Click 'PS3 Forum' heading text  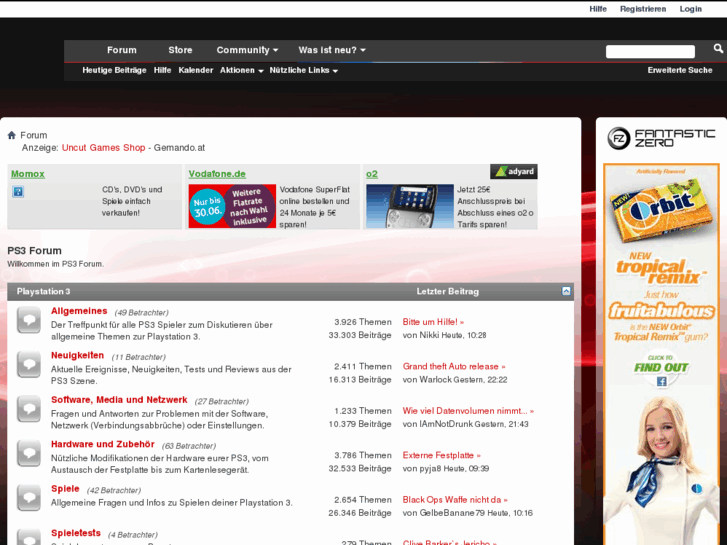click(x=34, y=250)
